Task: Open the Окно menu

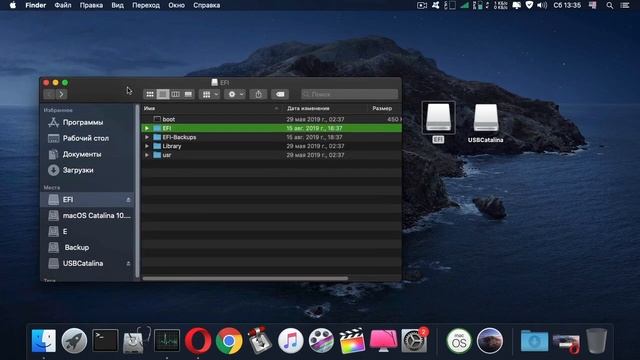Action: [x=176, y=5]
